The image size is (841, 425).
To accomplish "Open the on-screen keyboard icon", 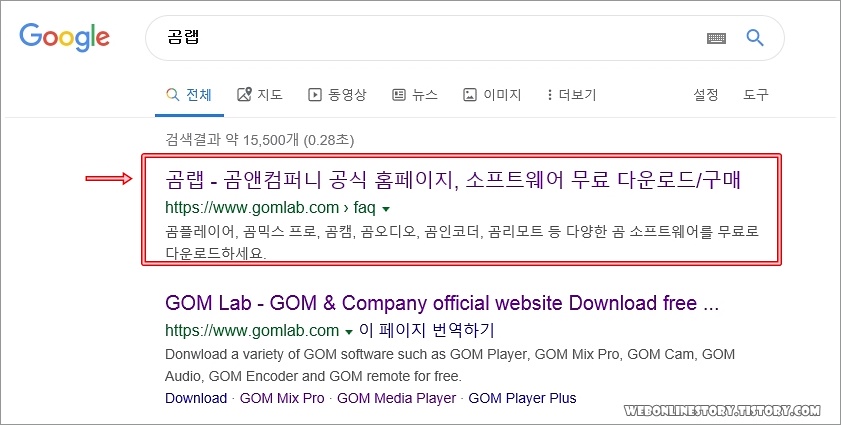I will [716, 38].
